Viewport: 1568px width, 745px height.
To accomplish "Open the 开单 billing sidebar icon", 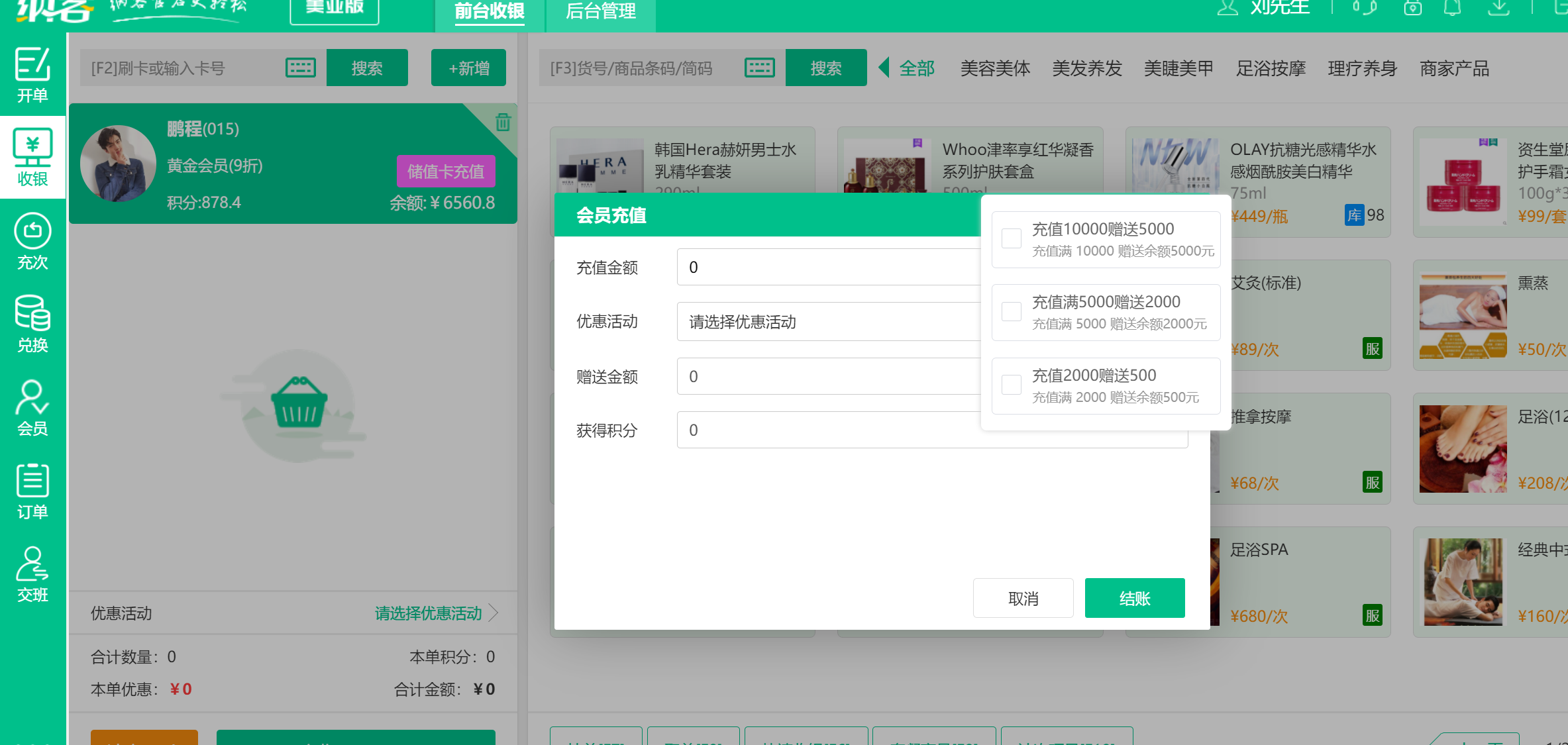I will pos(32,74).
